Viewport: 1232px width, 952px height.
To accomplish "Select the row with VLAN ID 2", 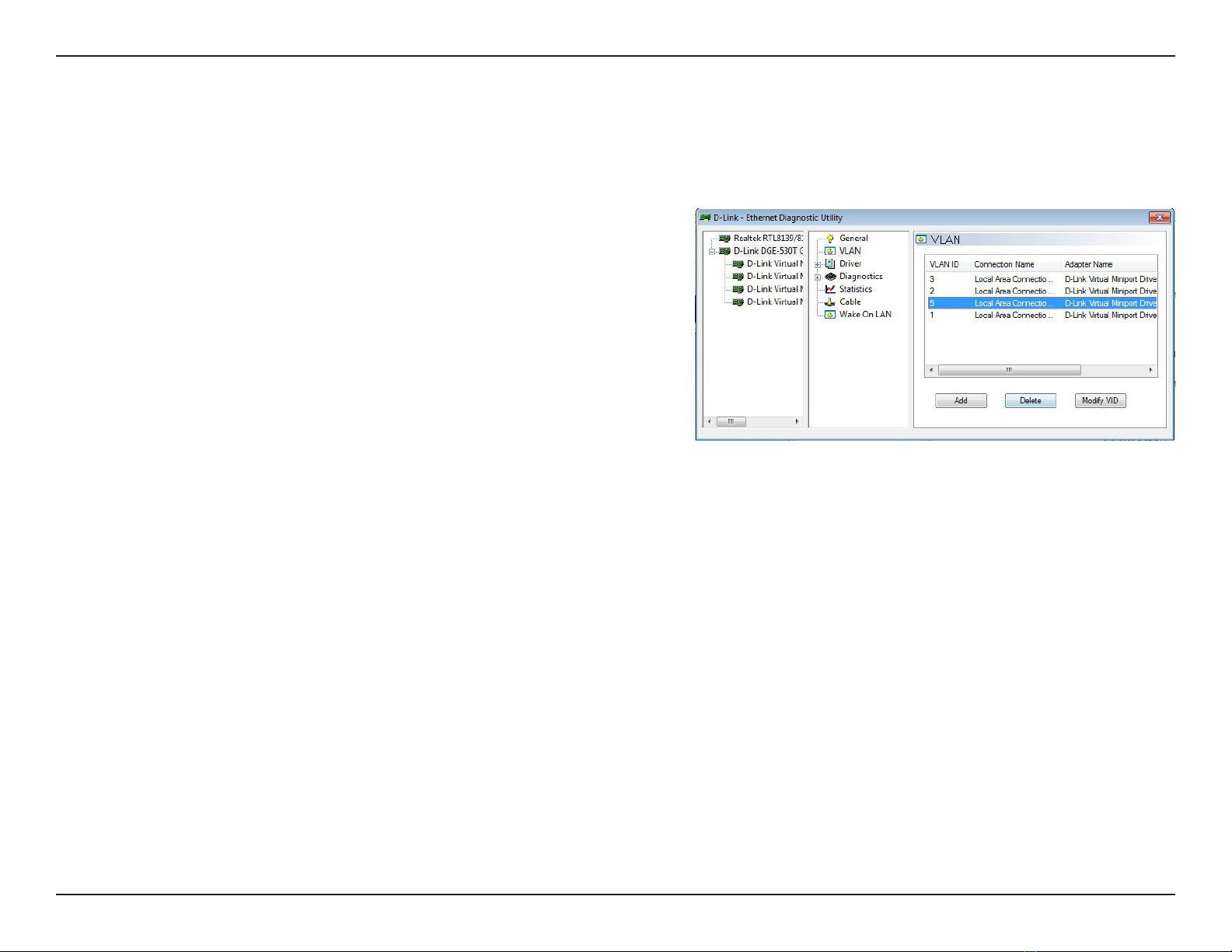I will click(1042, 291).
